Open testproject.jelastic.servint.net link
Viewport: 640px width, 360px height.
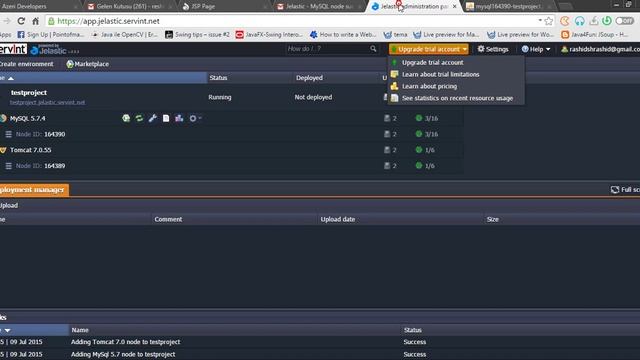tap(47, 102)
